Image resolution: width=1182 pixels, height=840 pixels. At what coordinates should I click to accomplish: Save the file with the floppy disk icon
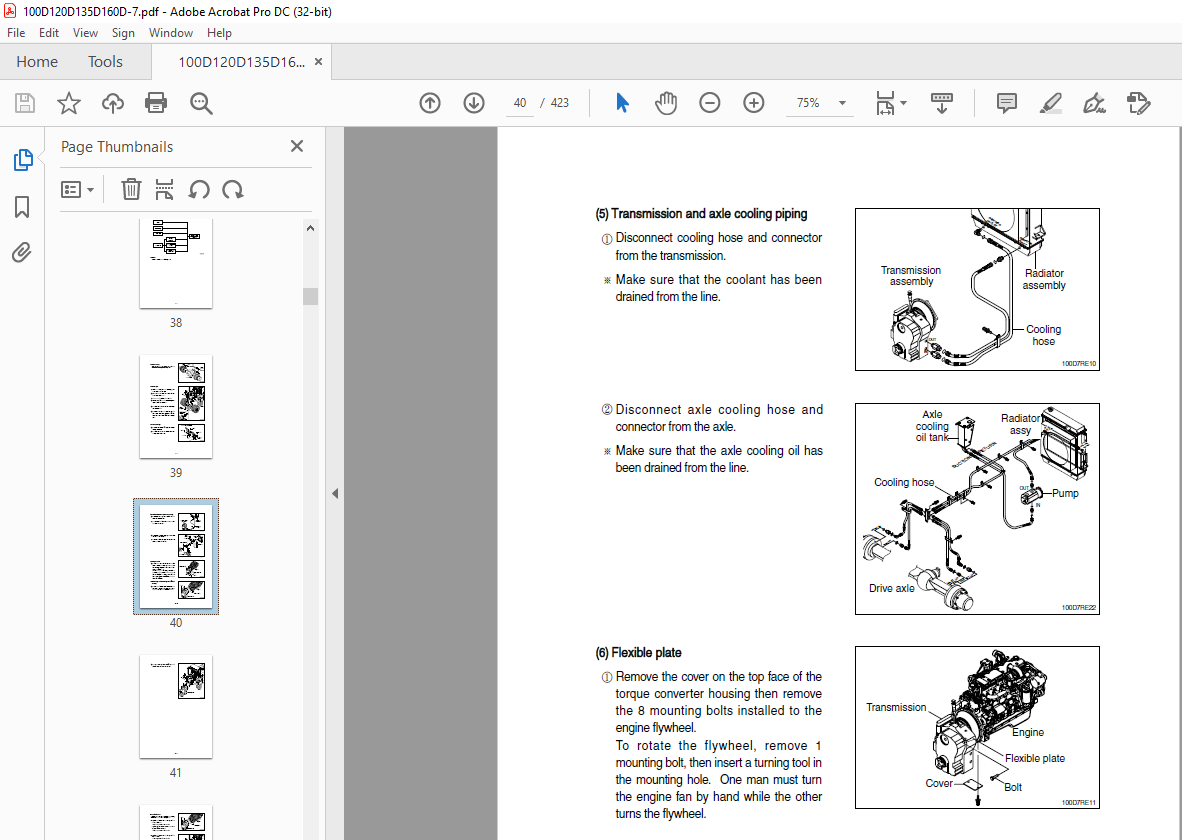[25, 103]
